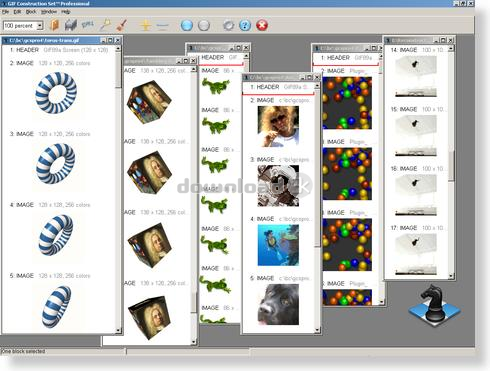Image resolution: width=490 pixels, height=371 pixels.
Task: Click torus window scrollbar up arrow
Action: 118,49
